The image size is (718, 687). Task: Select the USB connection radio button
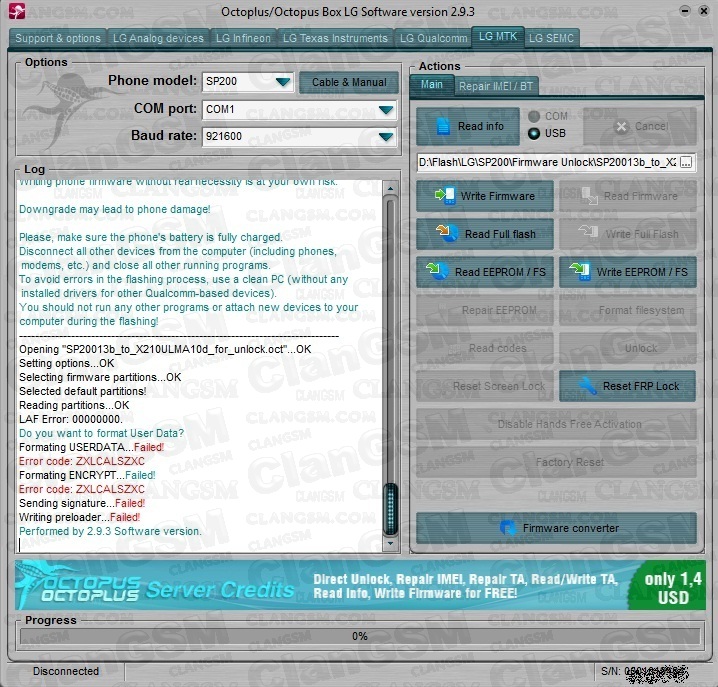(533, 133)
